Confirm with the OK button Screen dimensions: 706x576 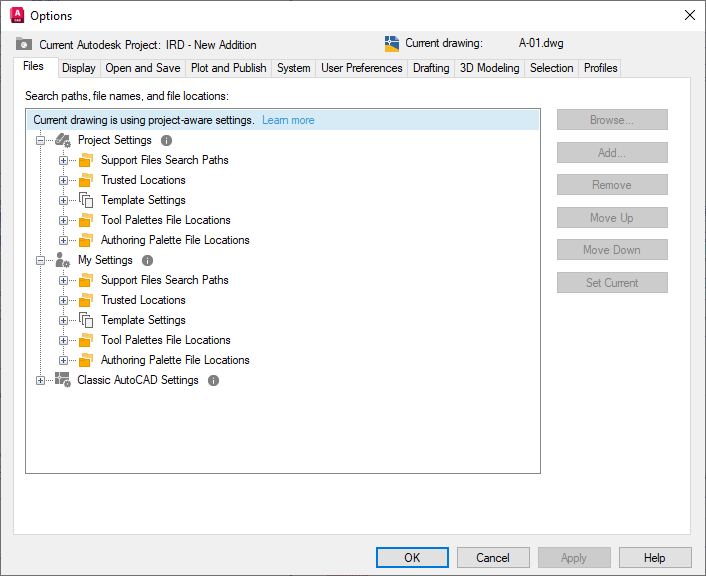412,558
